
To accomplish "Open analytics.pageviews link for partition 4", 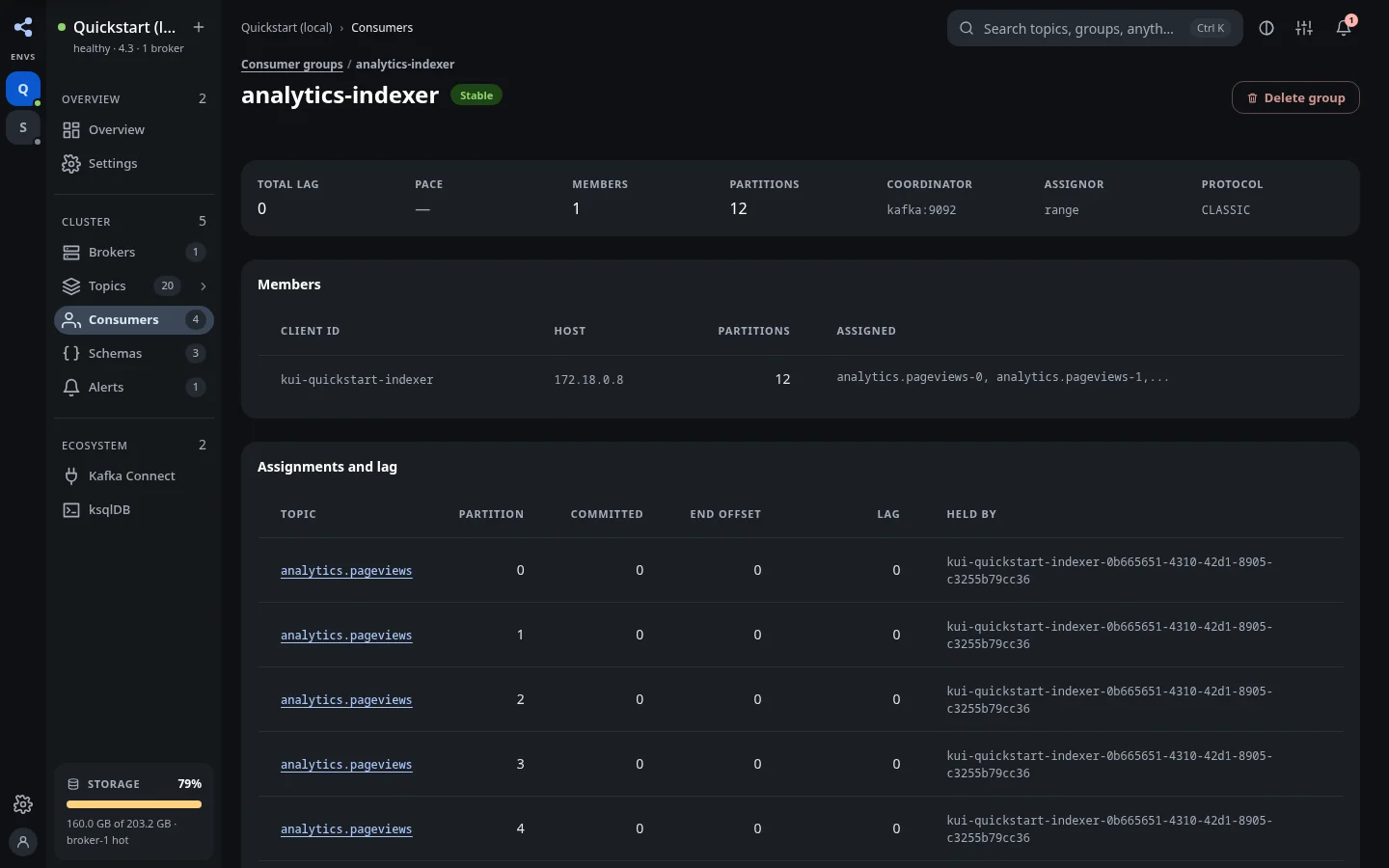I will coord(346,829).
